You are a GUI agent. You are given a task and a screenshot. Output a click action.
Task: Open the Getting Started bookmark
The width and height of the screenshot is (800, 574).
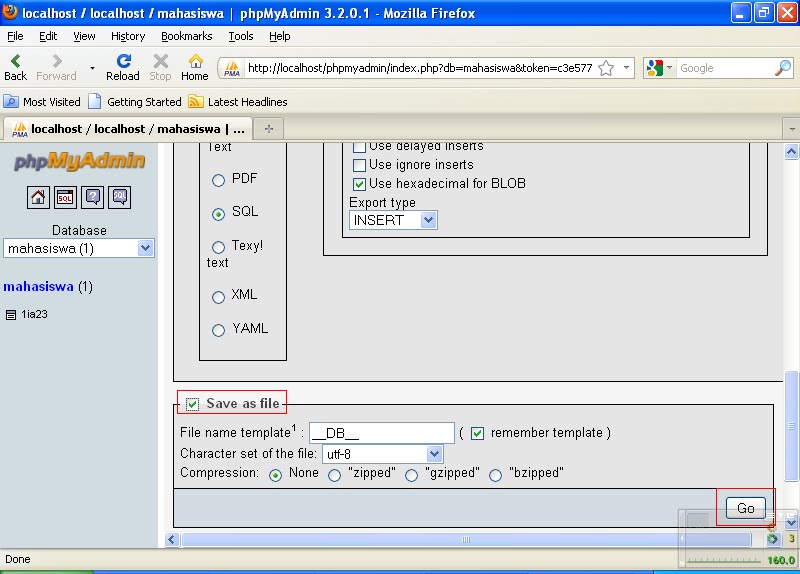[x=135, y=102]
